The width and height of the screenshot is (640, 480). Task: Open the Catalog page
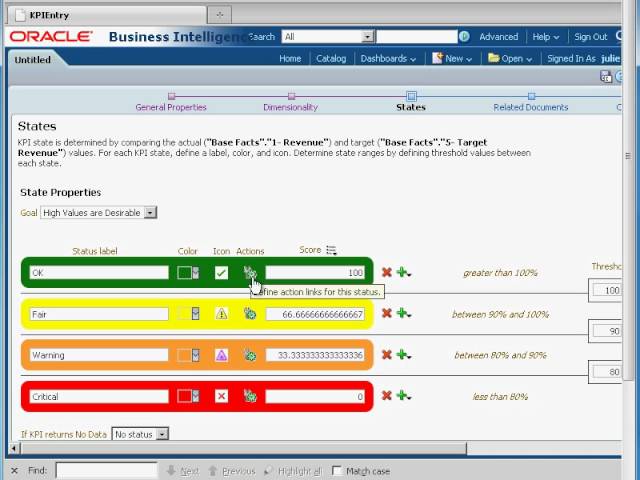[x=331, y=59]
